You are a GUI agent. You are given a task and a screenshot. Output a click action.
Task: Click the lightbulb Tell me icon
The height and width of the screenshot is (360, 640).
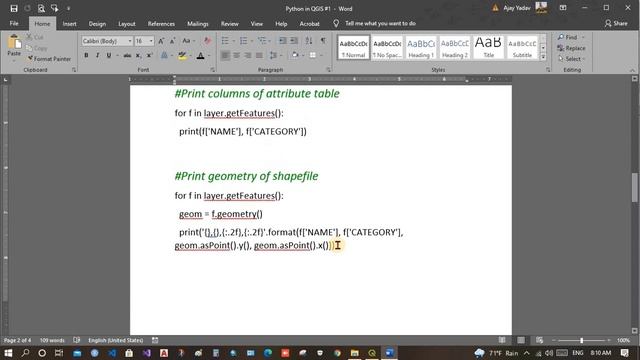[x=336, y=24]
